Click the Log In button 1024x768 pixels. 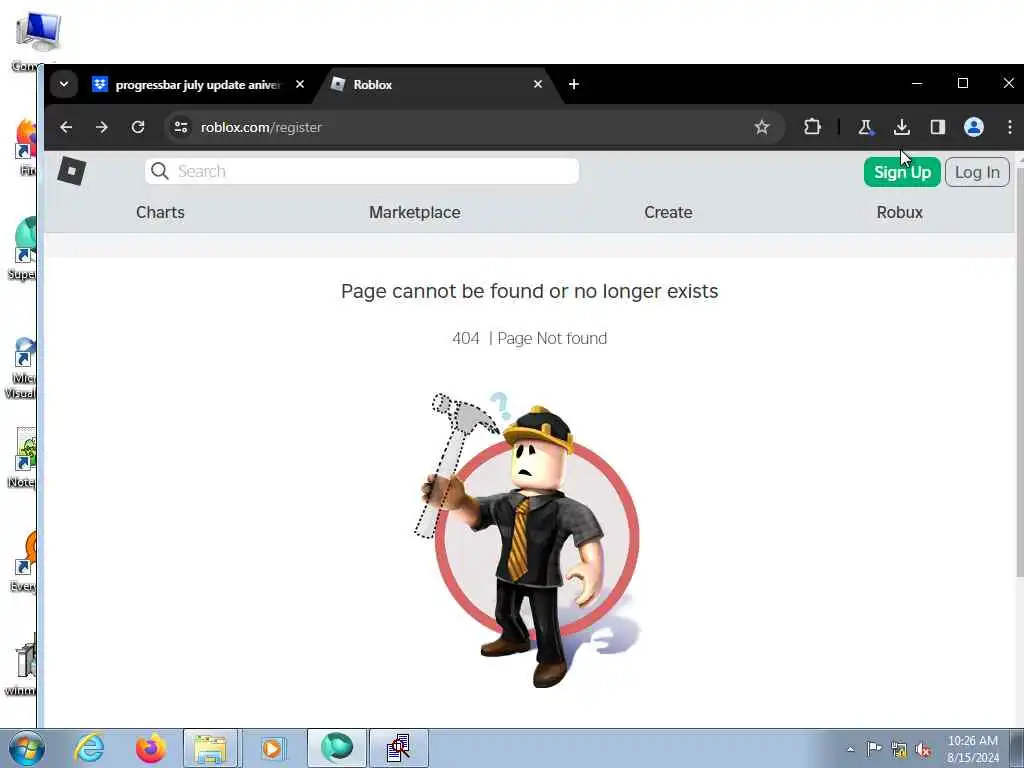(x=977, y=172)
